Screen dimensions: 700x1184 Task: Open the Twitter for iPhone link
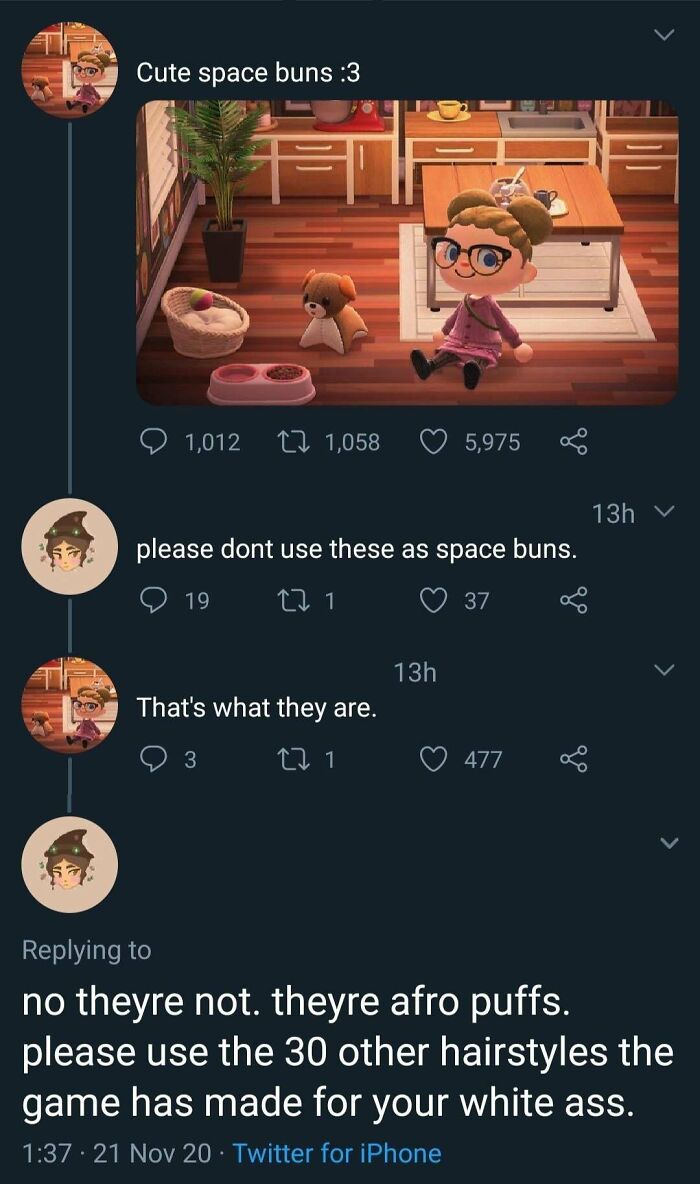click(x=340, y=1153)
